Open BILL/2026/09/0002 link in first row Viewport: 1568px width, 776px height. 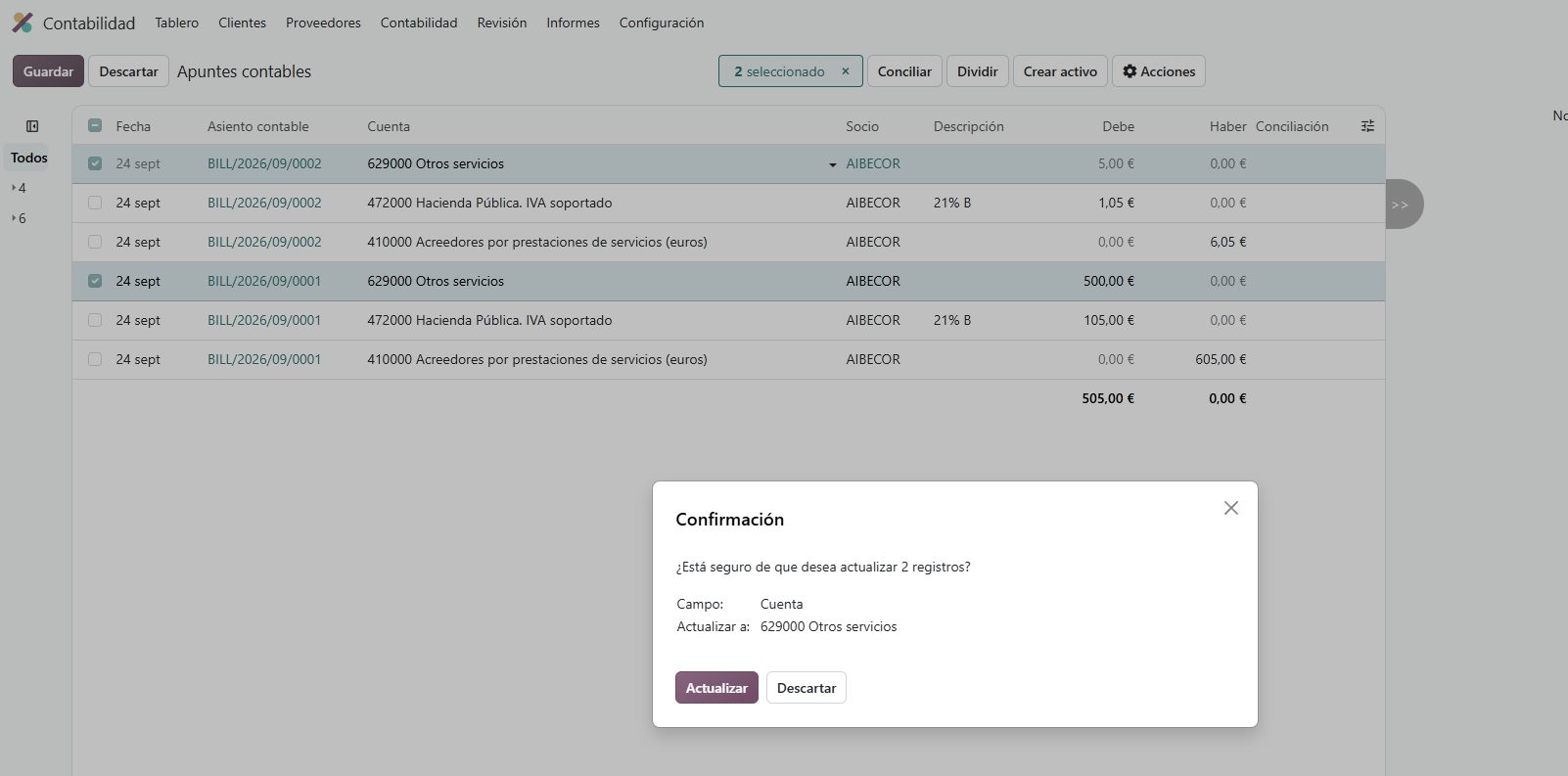[x=264, y=163]
